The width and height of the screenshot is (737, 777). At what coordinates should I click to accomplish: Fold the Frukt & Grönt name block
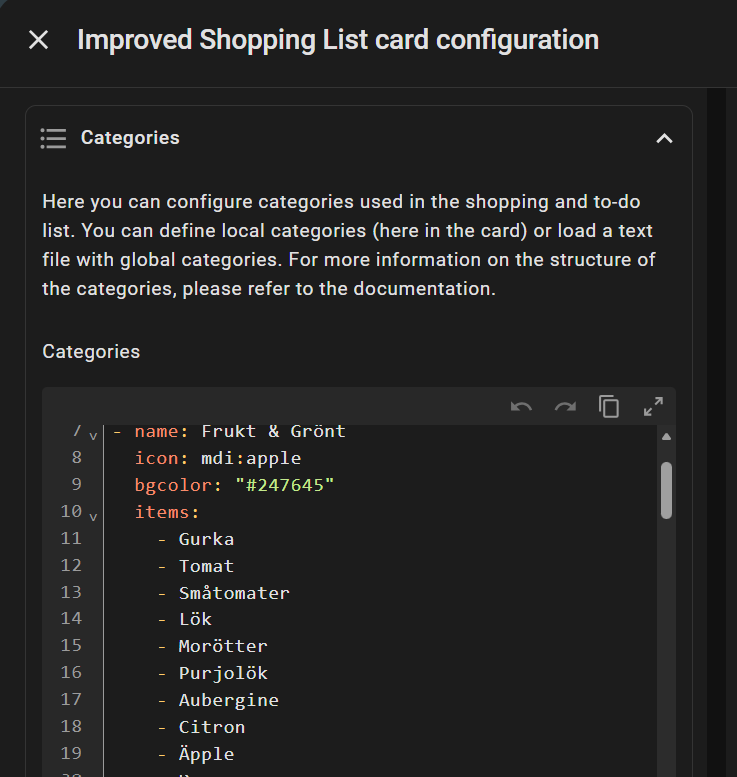(93, 436)
